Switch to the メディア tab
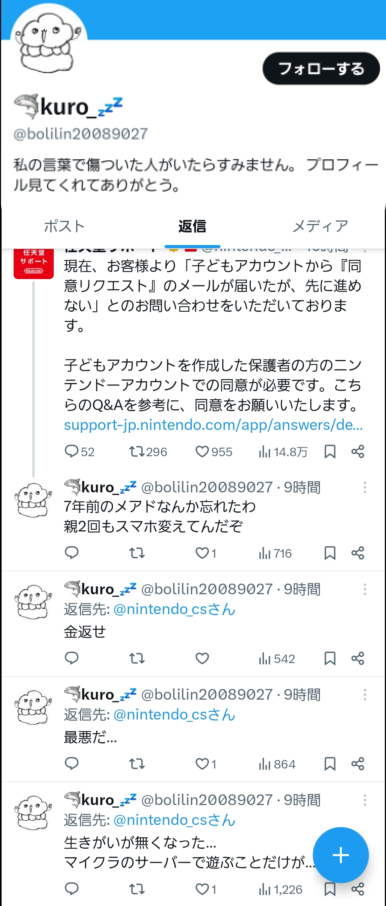386x906 pixels. tap(320, 226)
